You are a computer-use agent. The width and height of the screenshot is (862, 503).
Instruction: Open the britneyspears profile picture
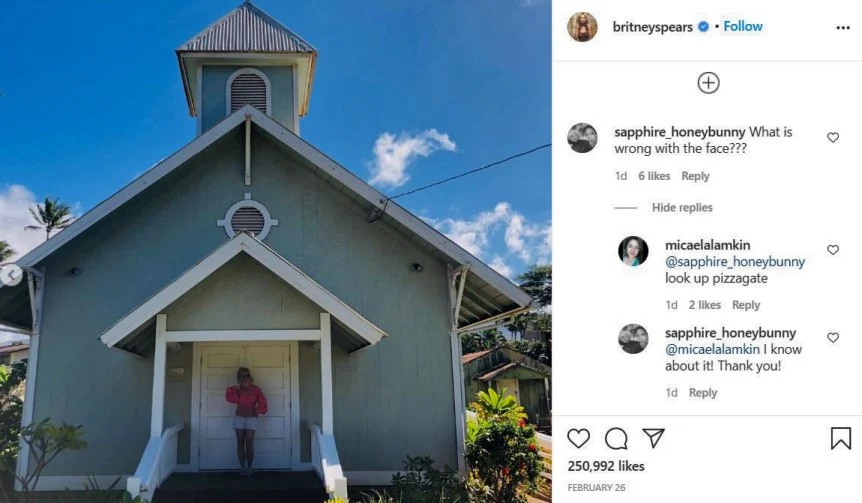[x=582, y=26]
